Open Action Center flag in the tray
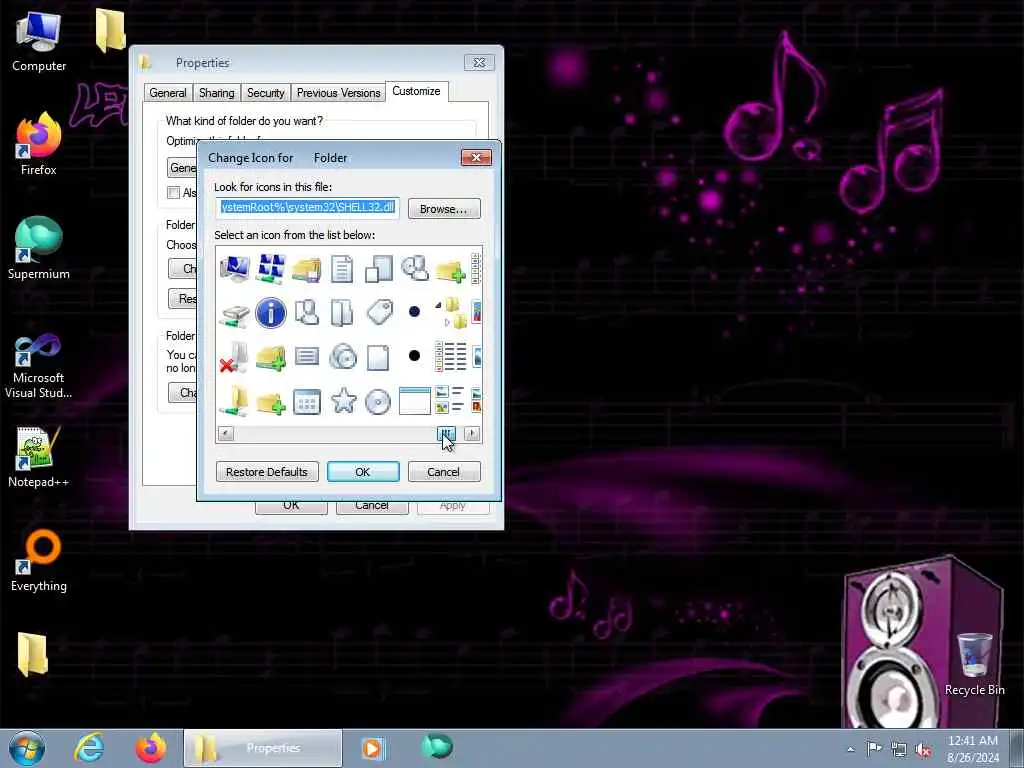 874,748
